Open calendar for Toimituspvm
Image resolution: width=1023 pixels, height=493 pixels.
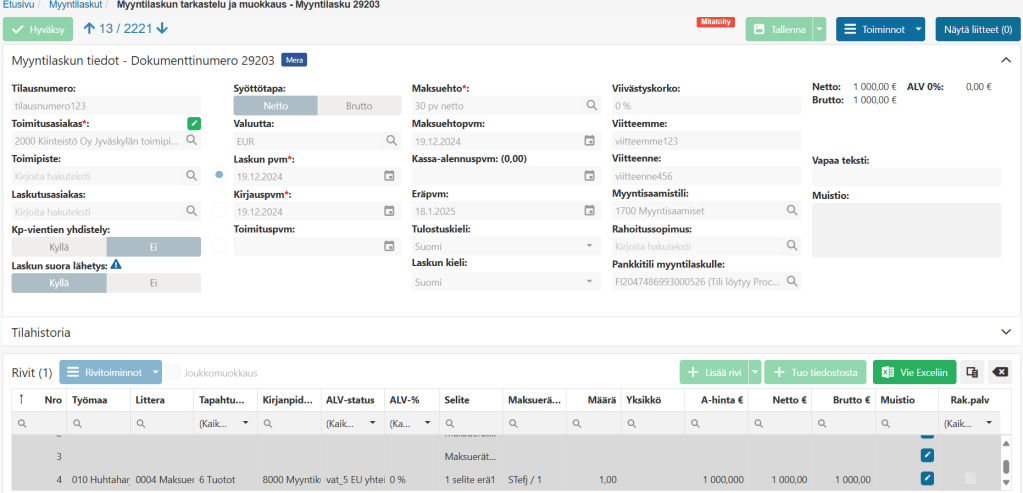click(389, 246)
